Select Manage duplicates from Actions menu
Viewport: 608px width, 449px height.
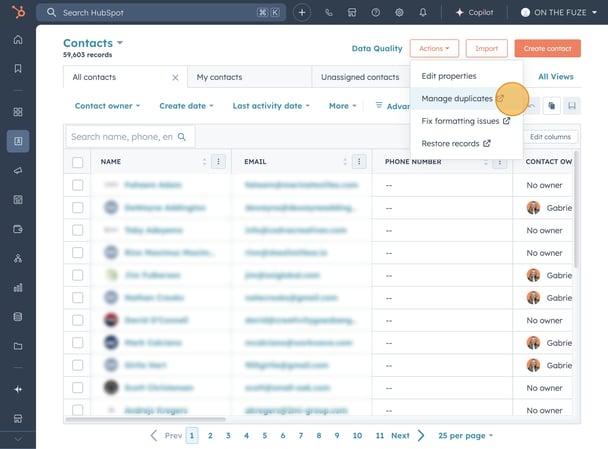click(466, 98)
